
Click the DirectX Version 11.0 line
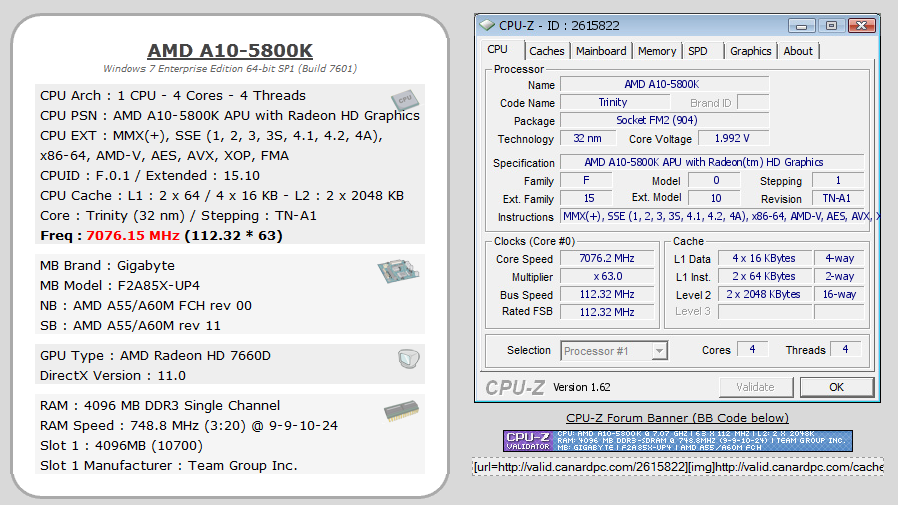click(x=113, y=376)
